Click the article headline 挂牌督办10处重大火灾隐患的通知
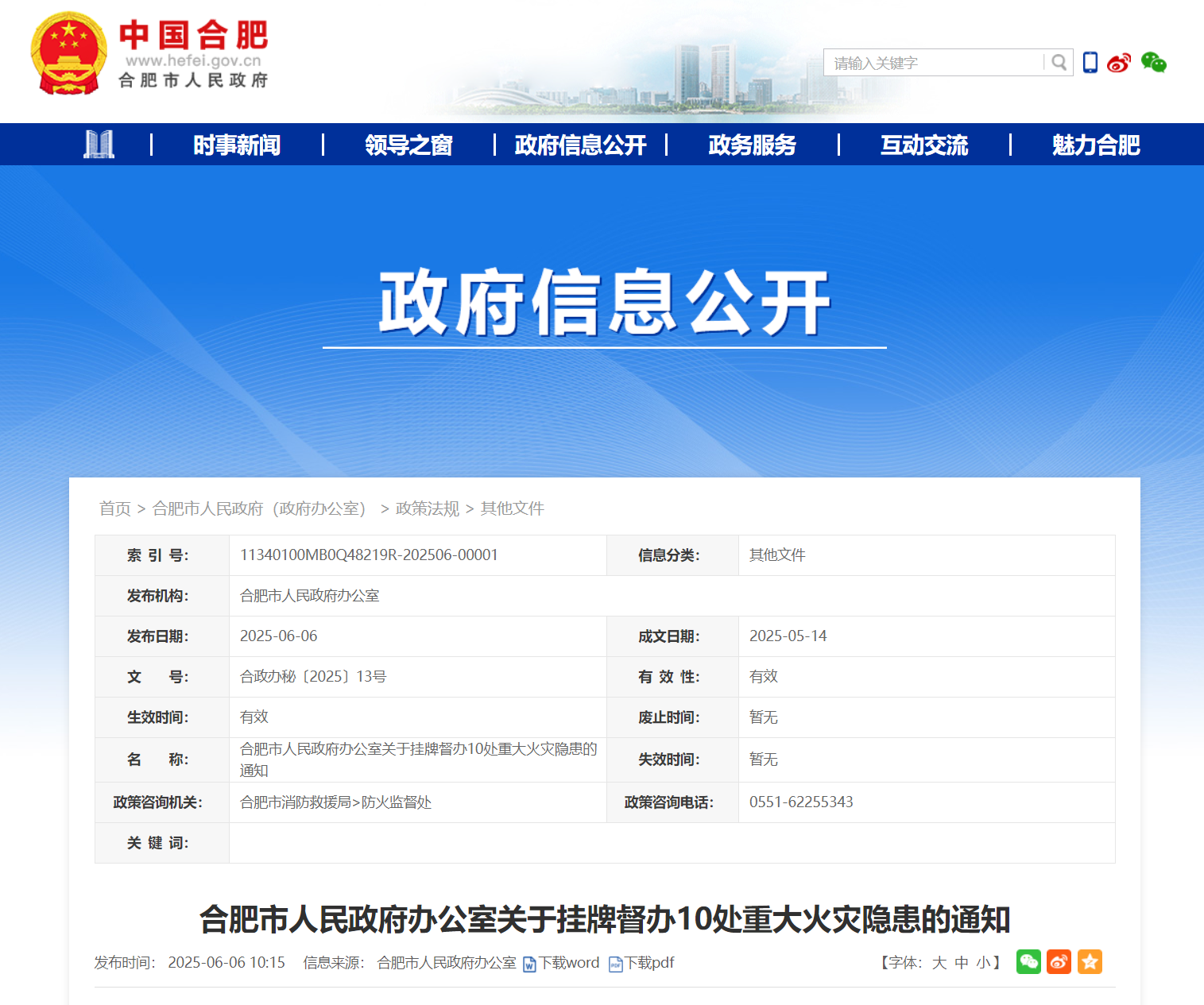Image resolution: width=1204 pixels, height=1005 pixels. point(605,919)
